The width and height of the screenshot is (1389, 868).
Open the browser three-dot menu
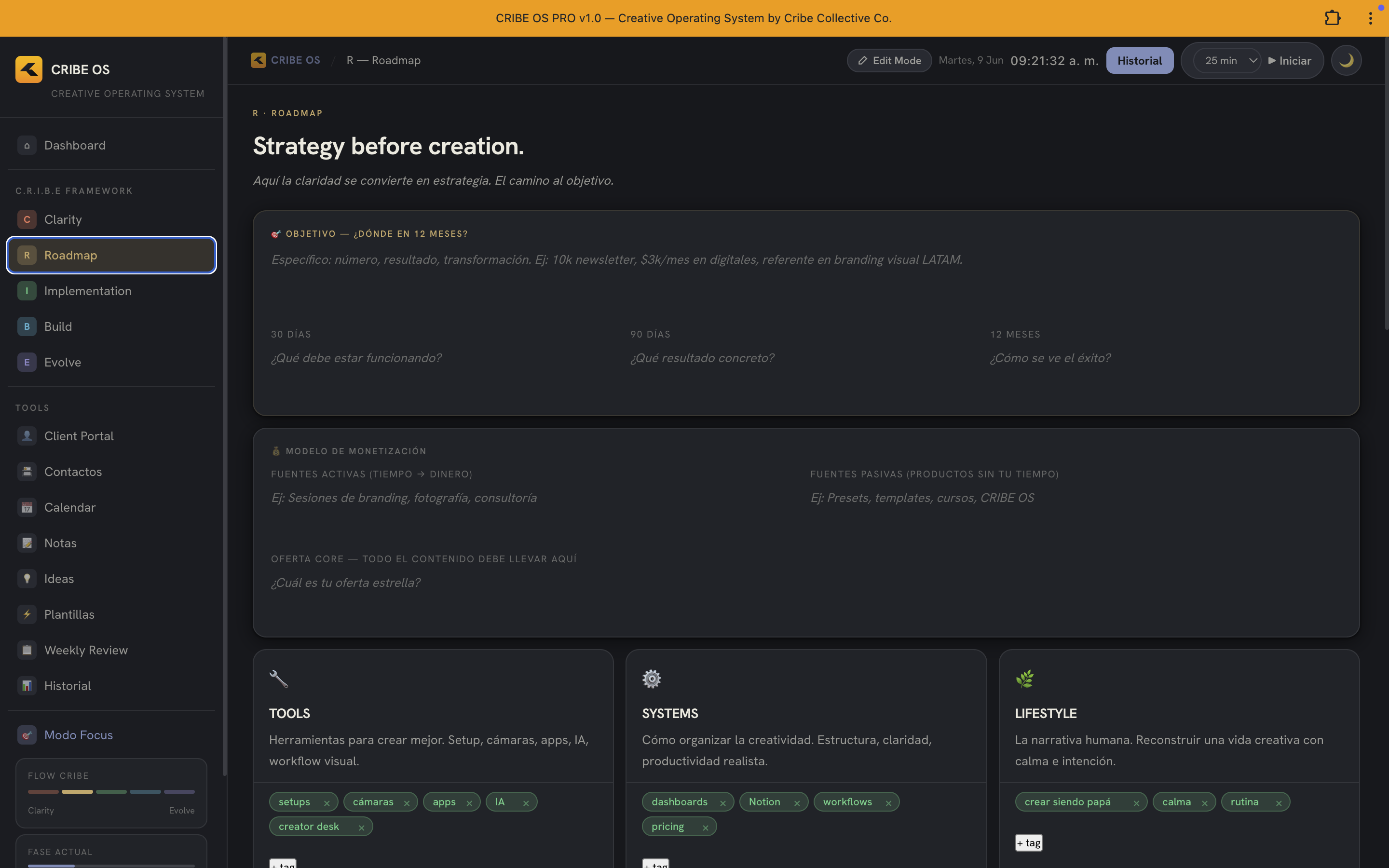(1370, 18)
